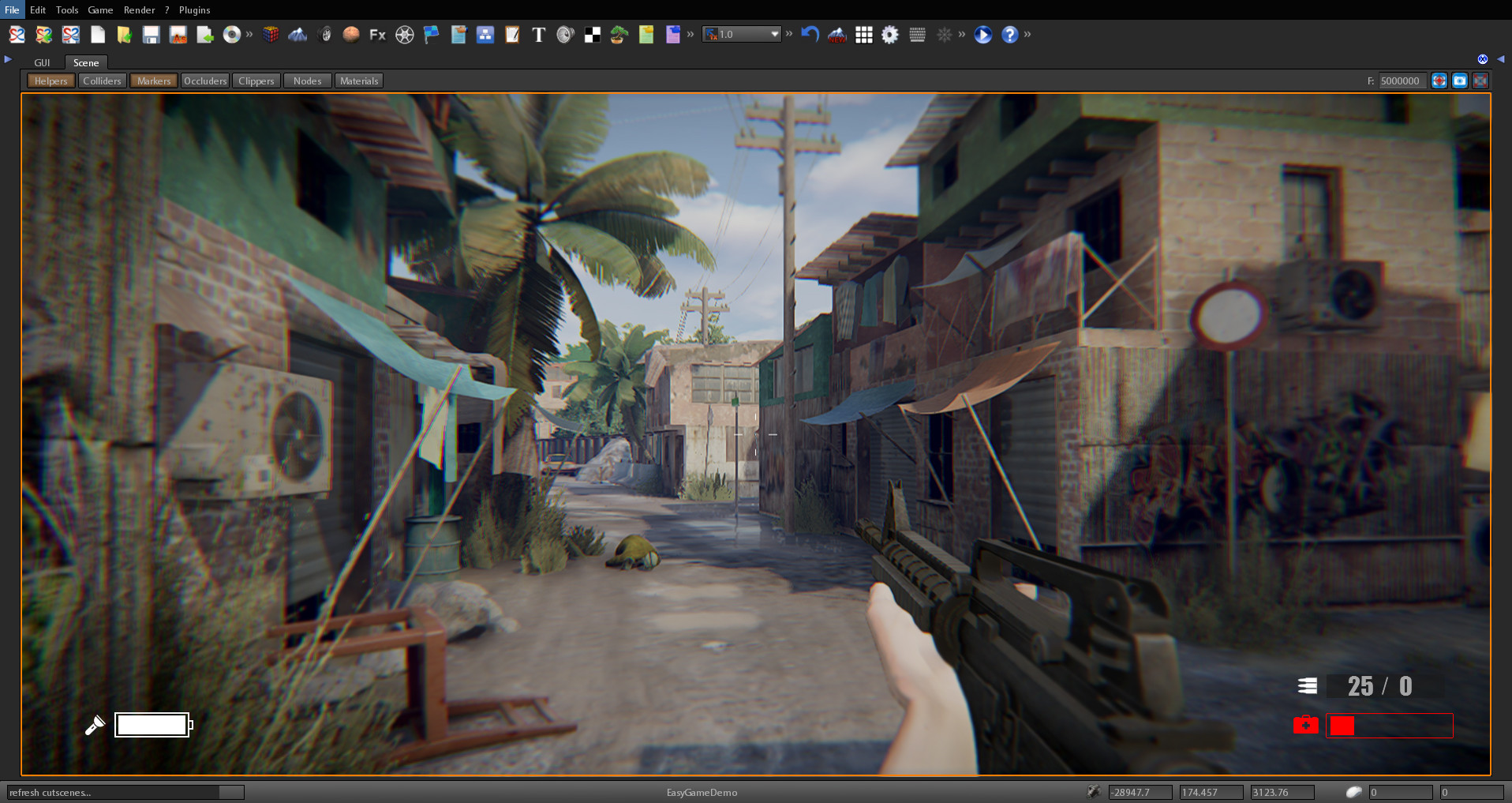Click the blue play icon in the toolbar
1512x803 pixels.
click(x=983, y=35)
